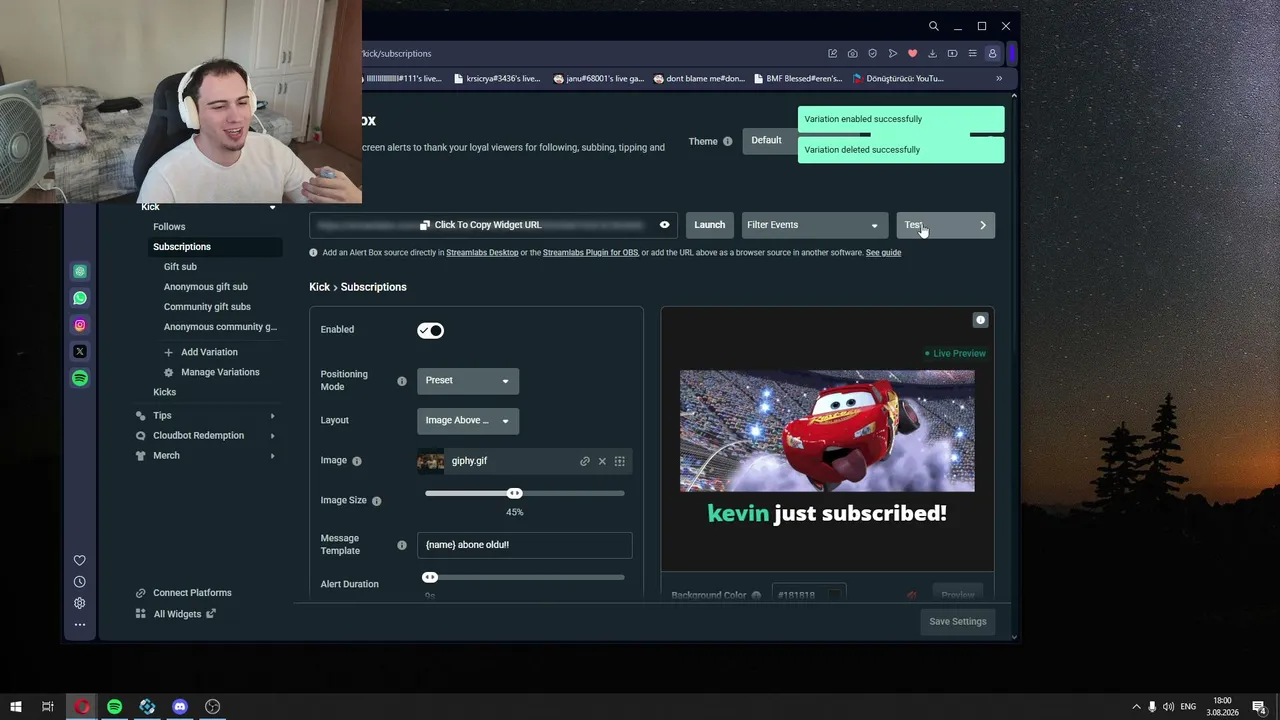Open WhatsApp in the browser sidebar

click(x=80, y=298)
